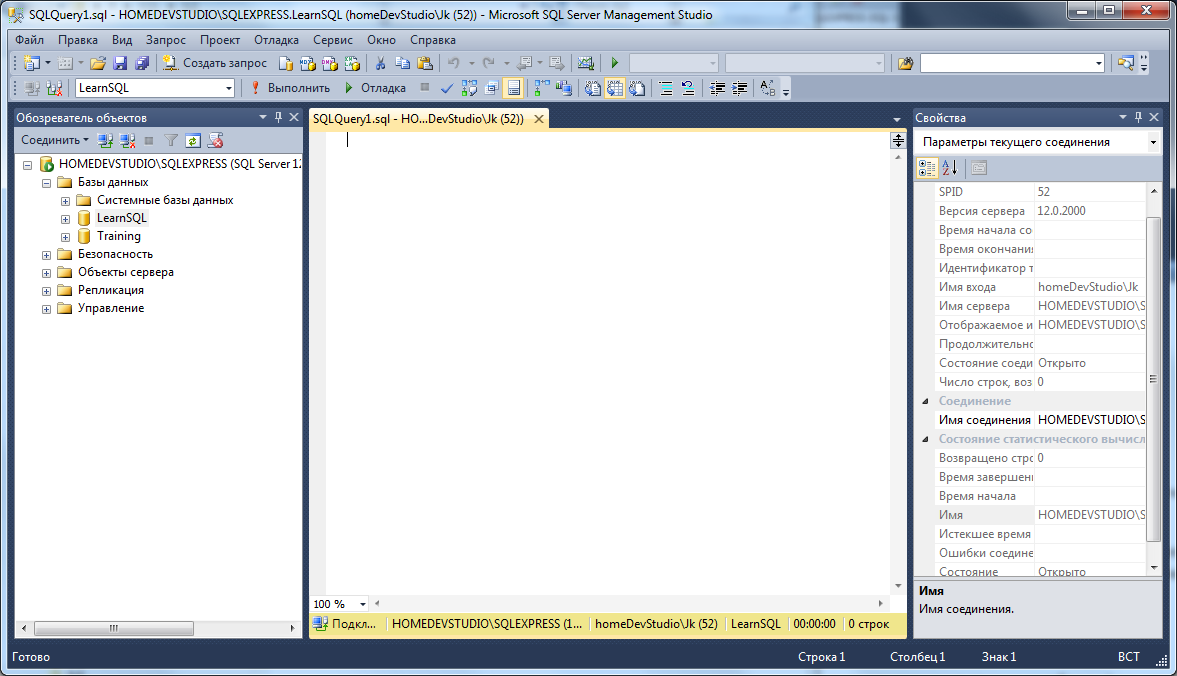Click the Отладка toolbar button
The image size is (1177, 676).
tap(375, 89)
